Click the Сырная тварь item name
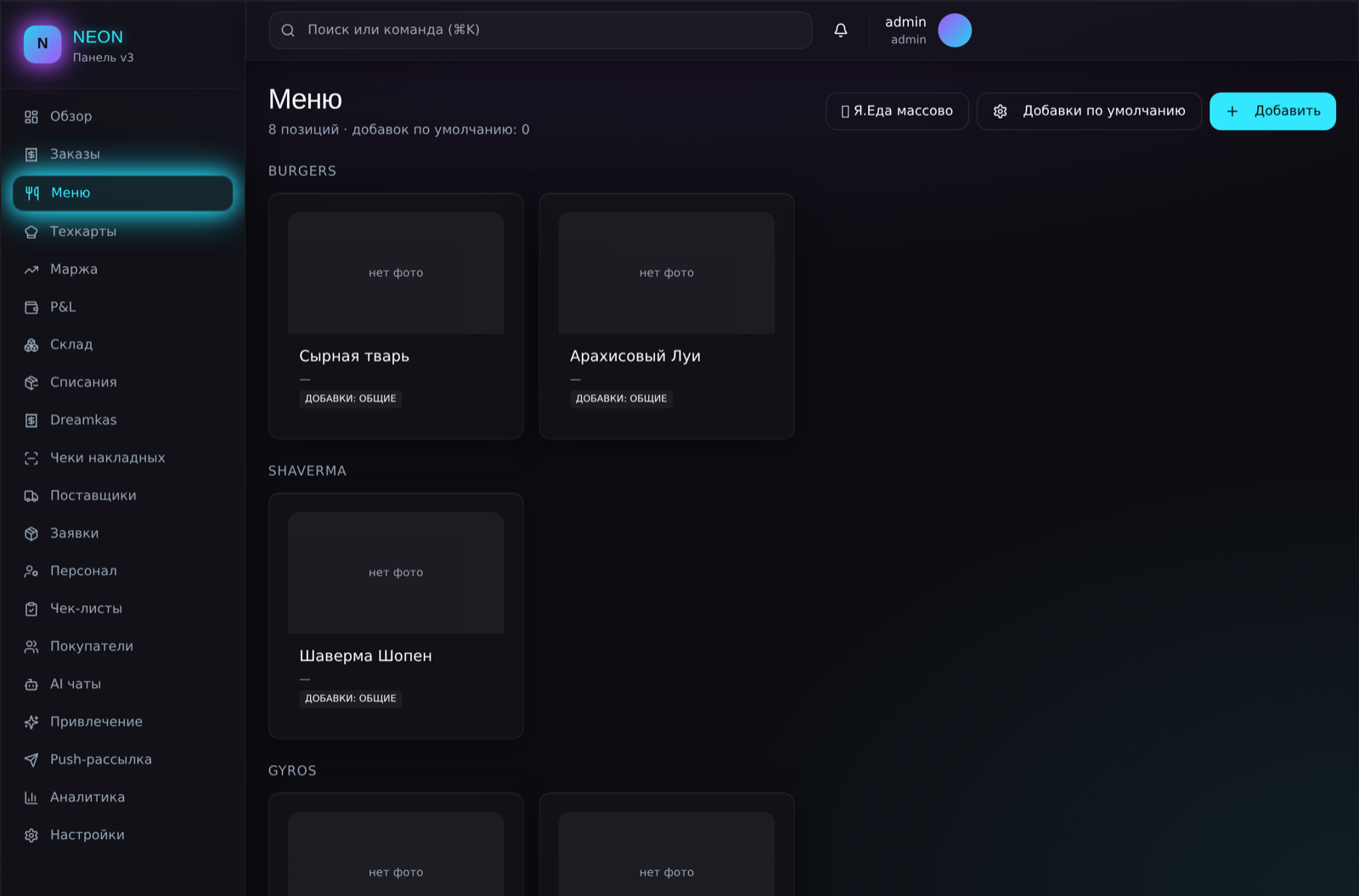 [354, 356]
